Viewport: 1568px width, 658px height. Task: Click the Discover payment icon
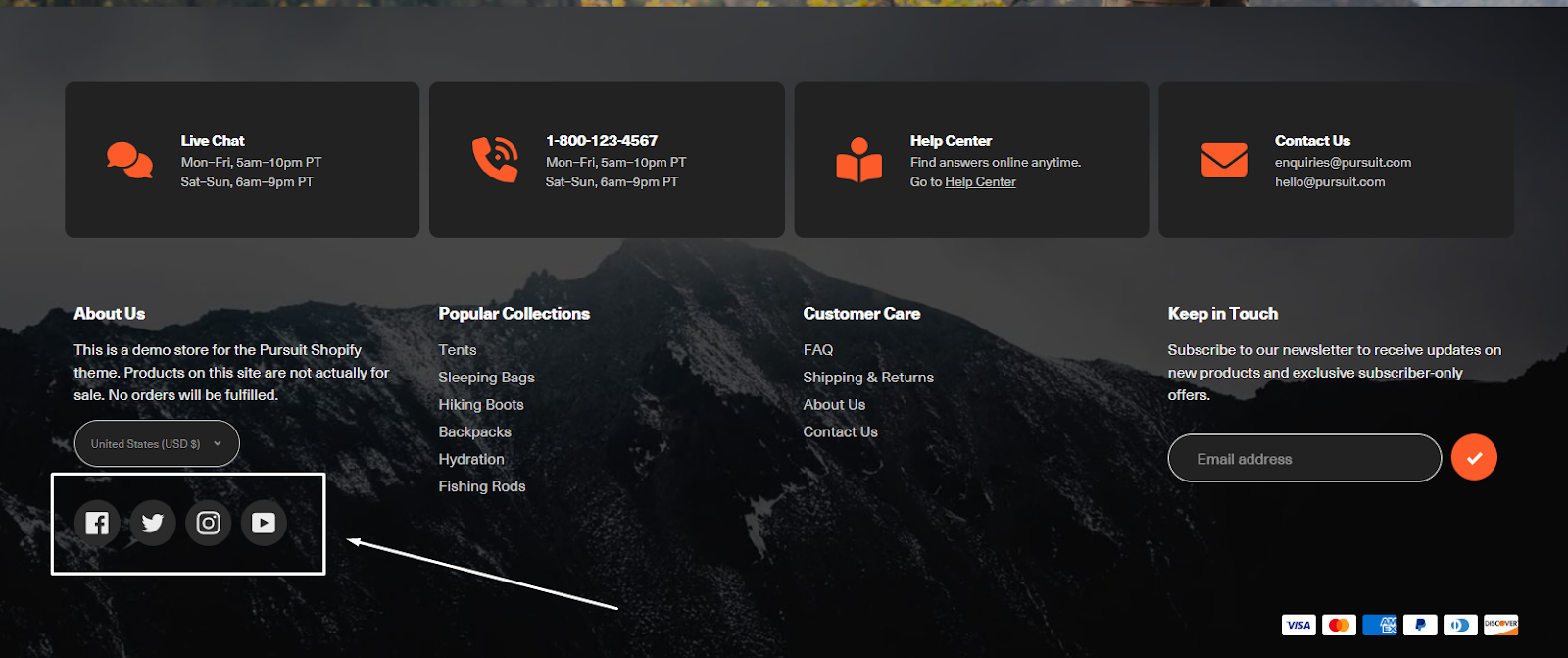[x=1500, y=625]
